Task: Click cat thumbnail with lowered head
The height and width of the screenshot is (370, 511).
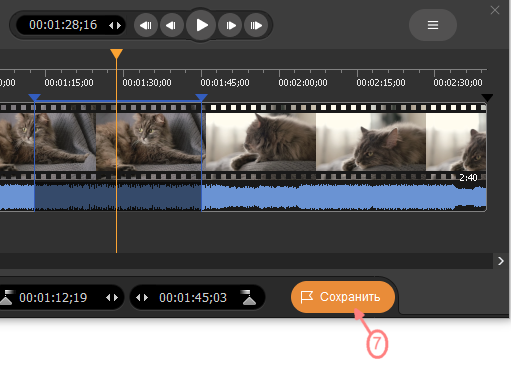Action: pyautogui.click(x=371, y=142)
